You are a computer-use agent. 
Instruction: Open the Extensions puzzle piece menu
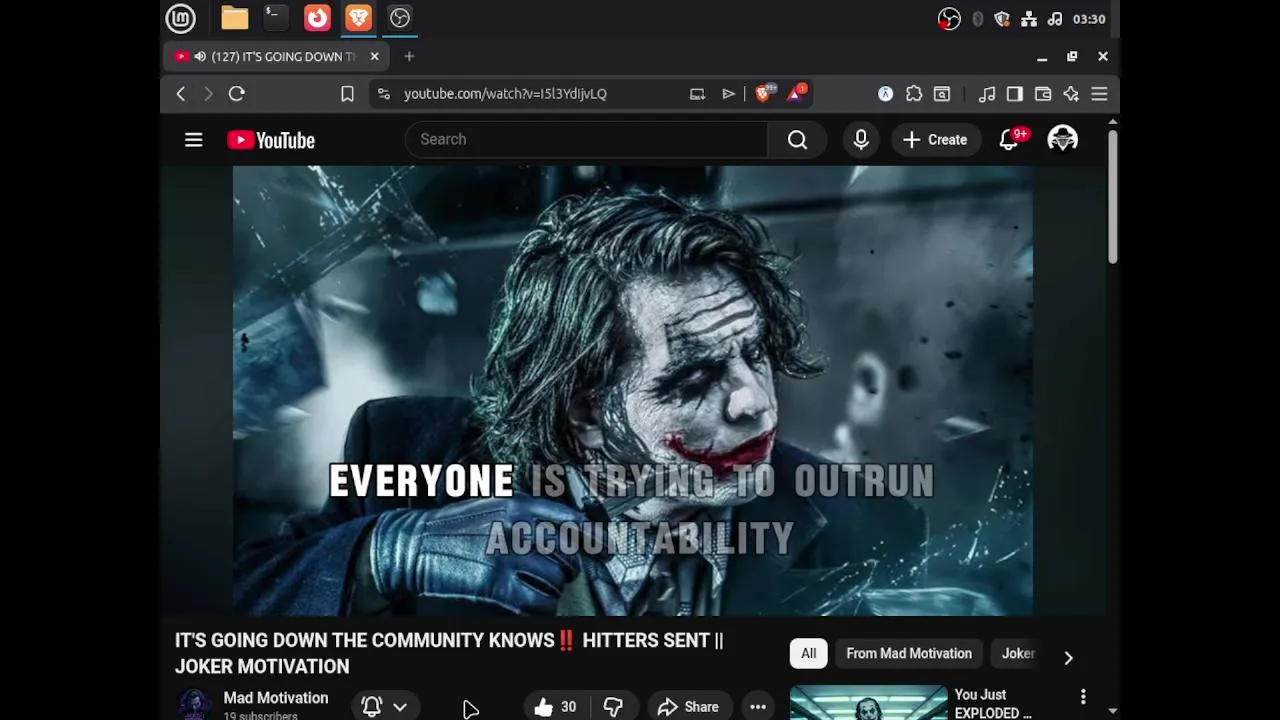click(x=914, y=94)
